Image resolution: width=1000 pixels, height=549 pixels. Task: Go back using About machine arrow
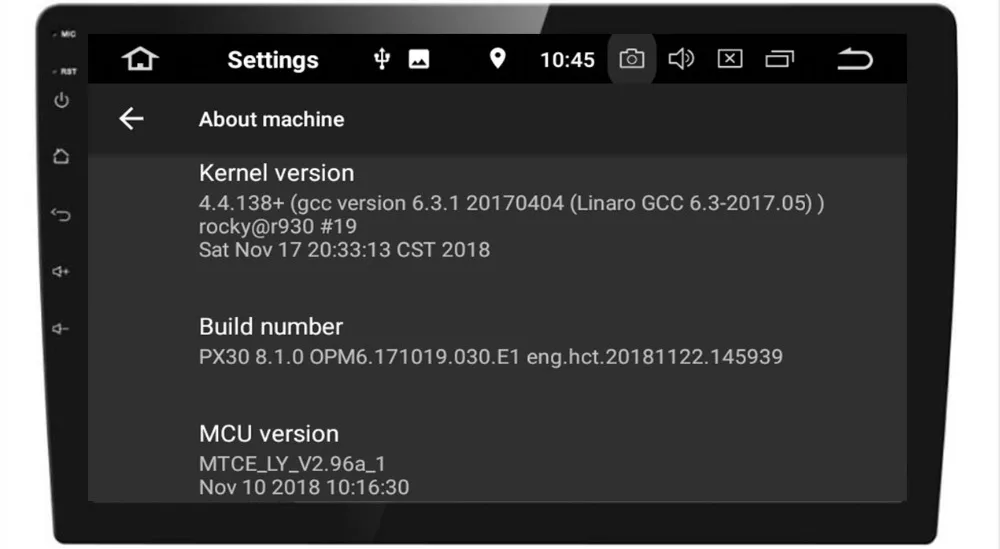coord(131,119)
